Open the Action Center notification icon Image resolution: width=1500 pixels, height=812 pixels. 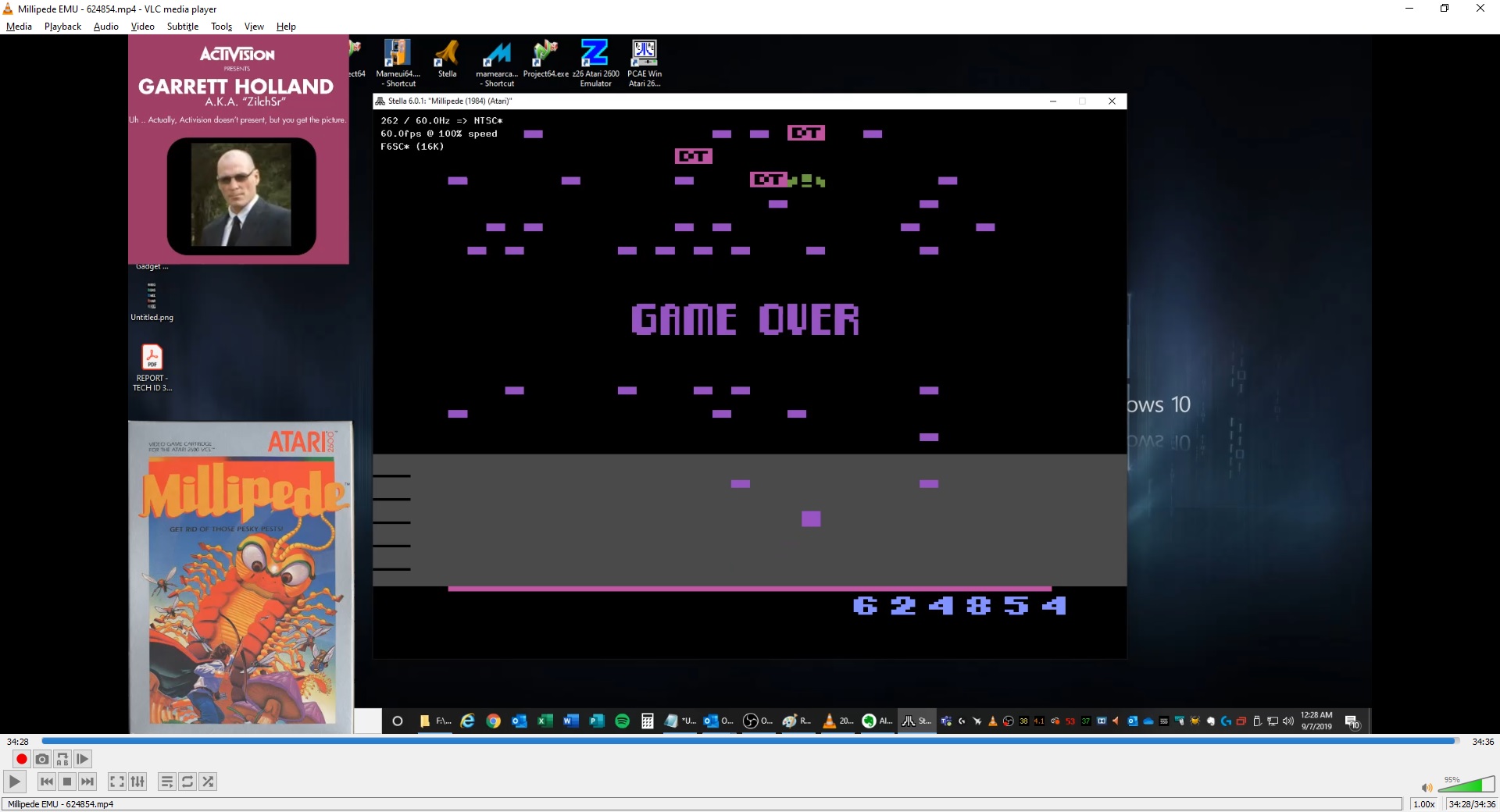pos(1352,721)
